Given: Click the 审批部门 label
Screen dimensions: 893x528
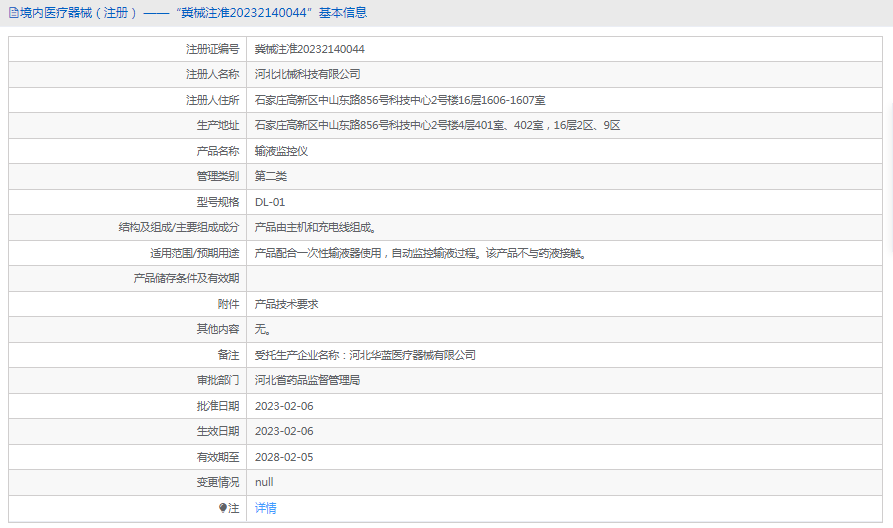Looking at the screenshot, I should pyautogui.click(x=218, y=380).
